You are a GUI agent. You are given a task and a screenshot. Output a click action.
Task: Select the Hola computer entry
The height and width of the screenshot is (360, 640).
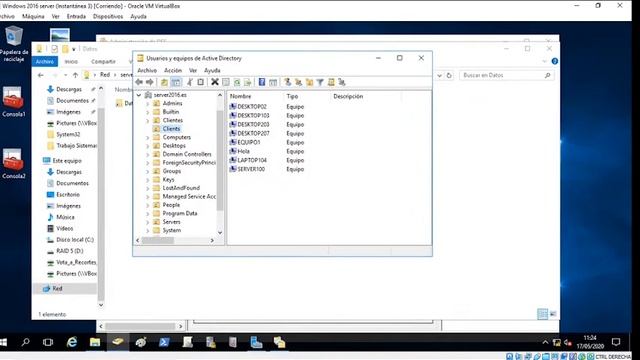pos(243,151)
